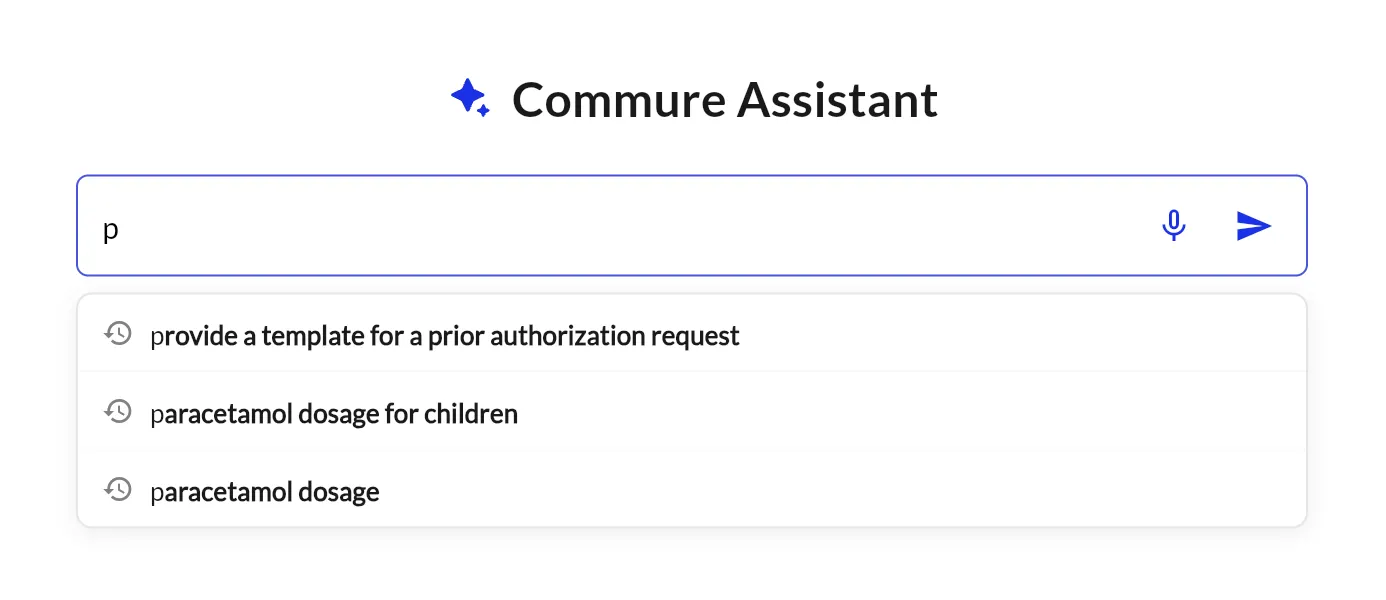The height and width of the screenshot is (600, 1386).
Task: Choose the paracetamol dosage for children suggestion
Action: click(x=334, y=413)
